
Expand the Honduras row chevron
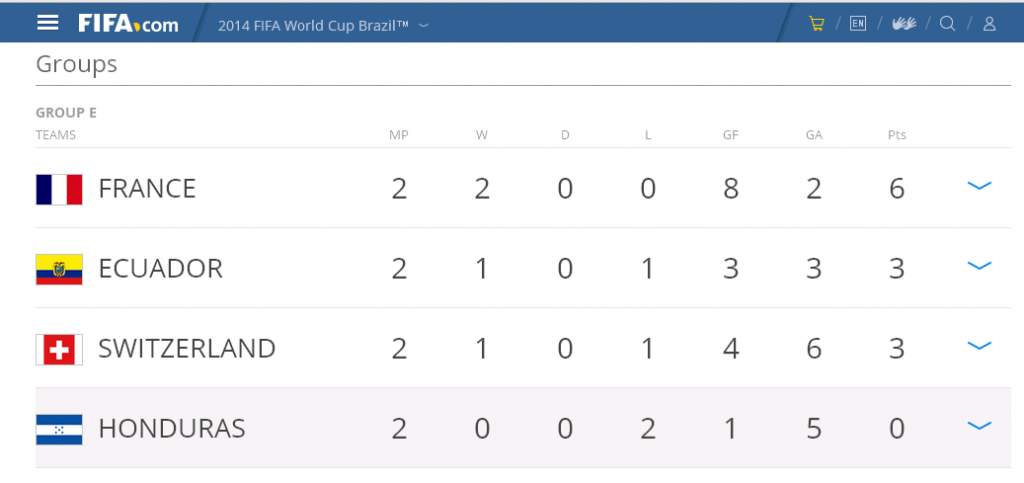pyautogui.click(x=979, y=426)
